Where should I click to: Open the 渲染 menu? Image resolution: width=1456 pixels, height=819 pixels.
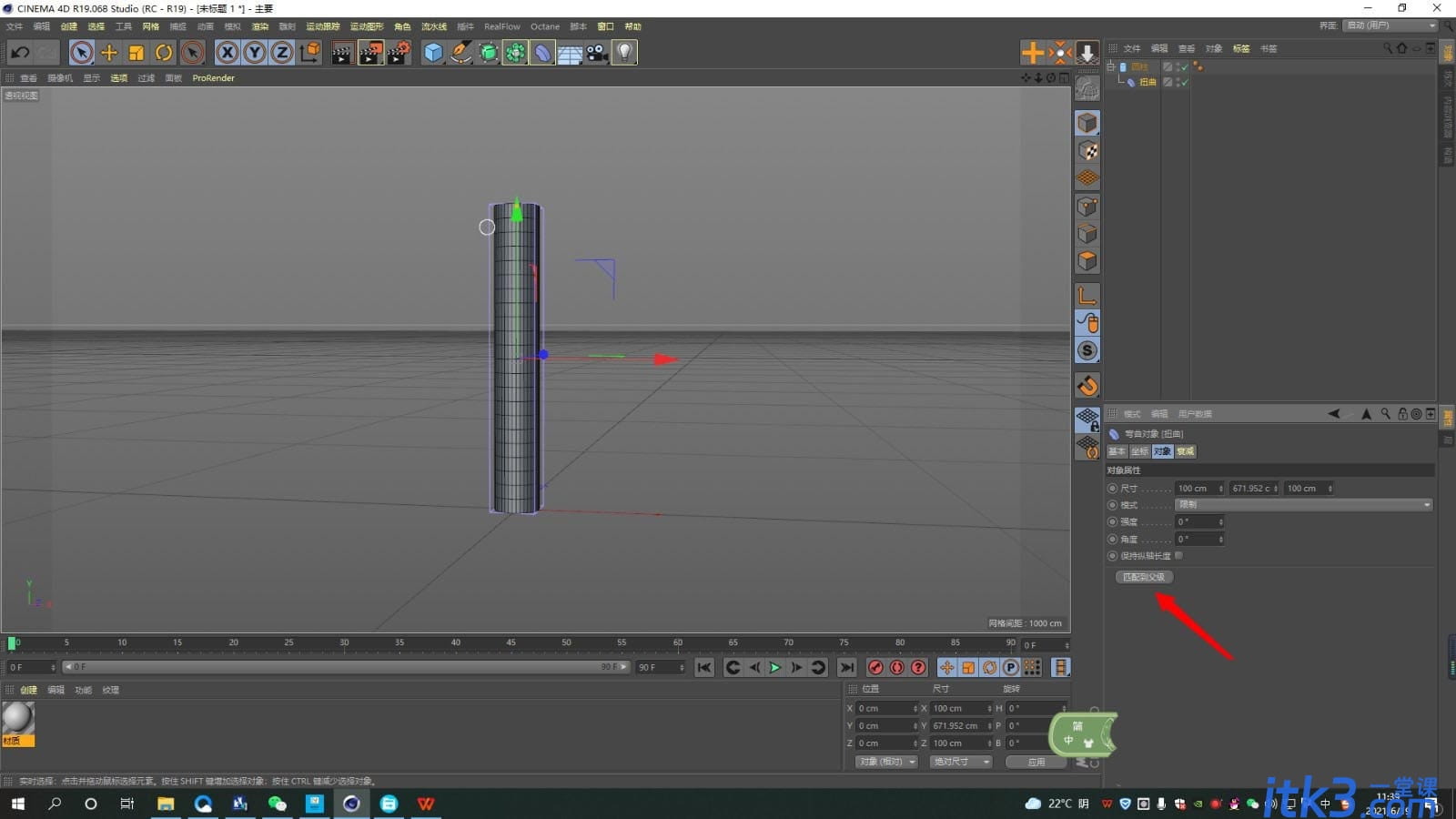click(260, 26)
